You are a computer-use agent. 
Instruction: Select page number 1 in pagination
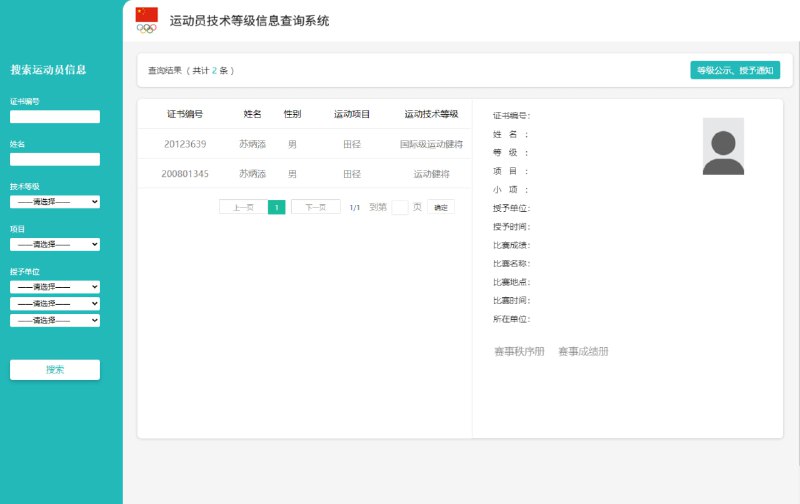pos(277,207)
